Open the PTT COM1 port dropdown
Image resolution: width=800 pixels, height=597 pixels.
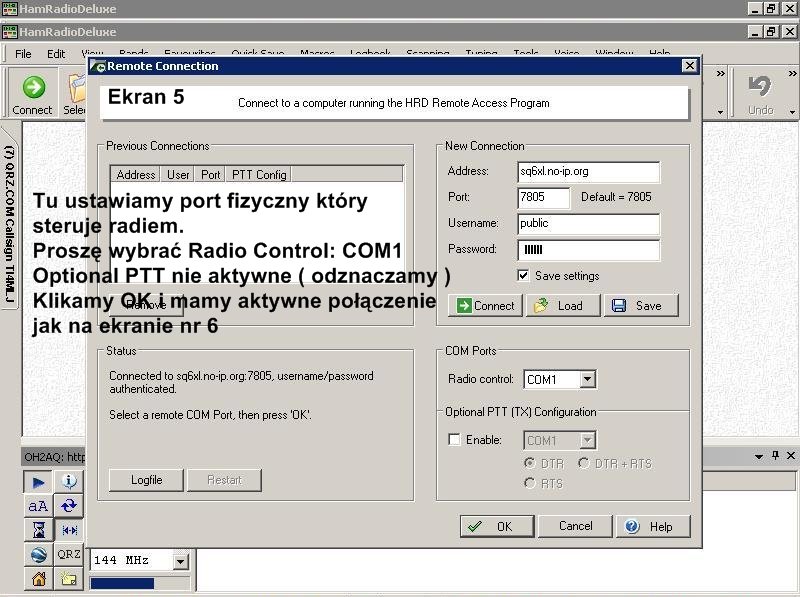click(x=588, y=440)
